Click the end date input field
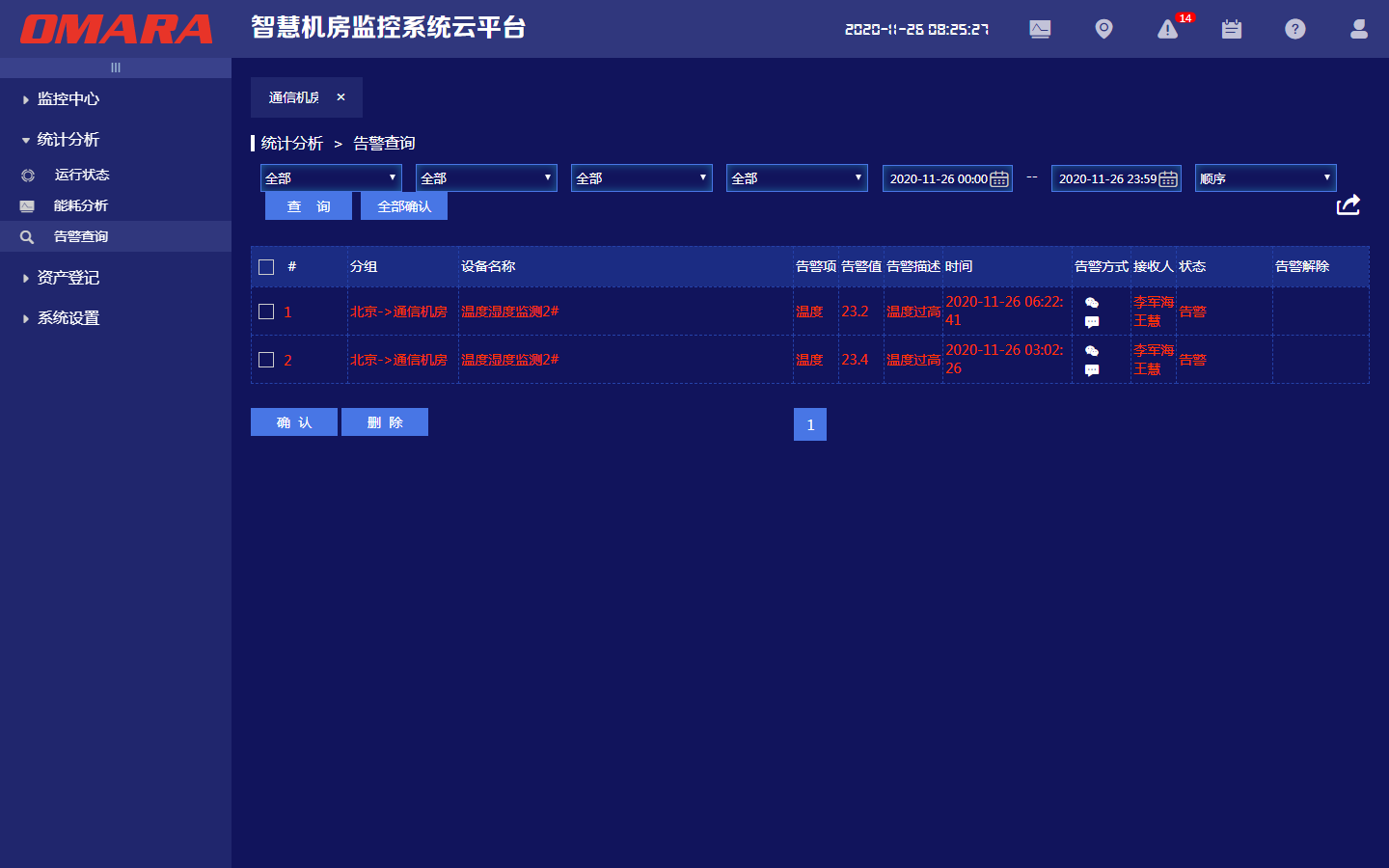The image size is (1389, 868). pos(1105,179)
